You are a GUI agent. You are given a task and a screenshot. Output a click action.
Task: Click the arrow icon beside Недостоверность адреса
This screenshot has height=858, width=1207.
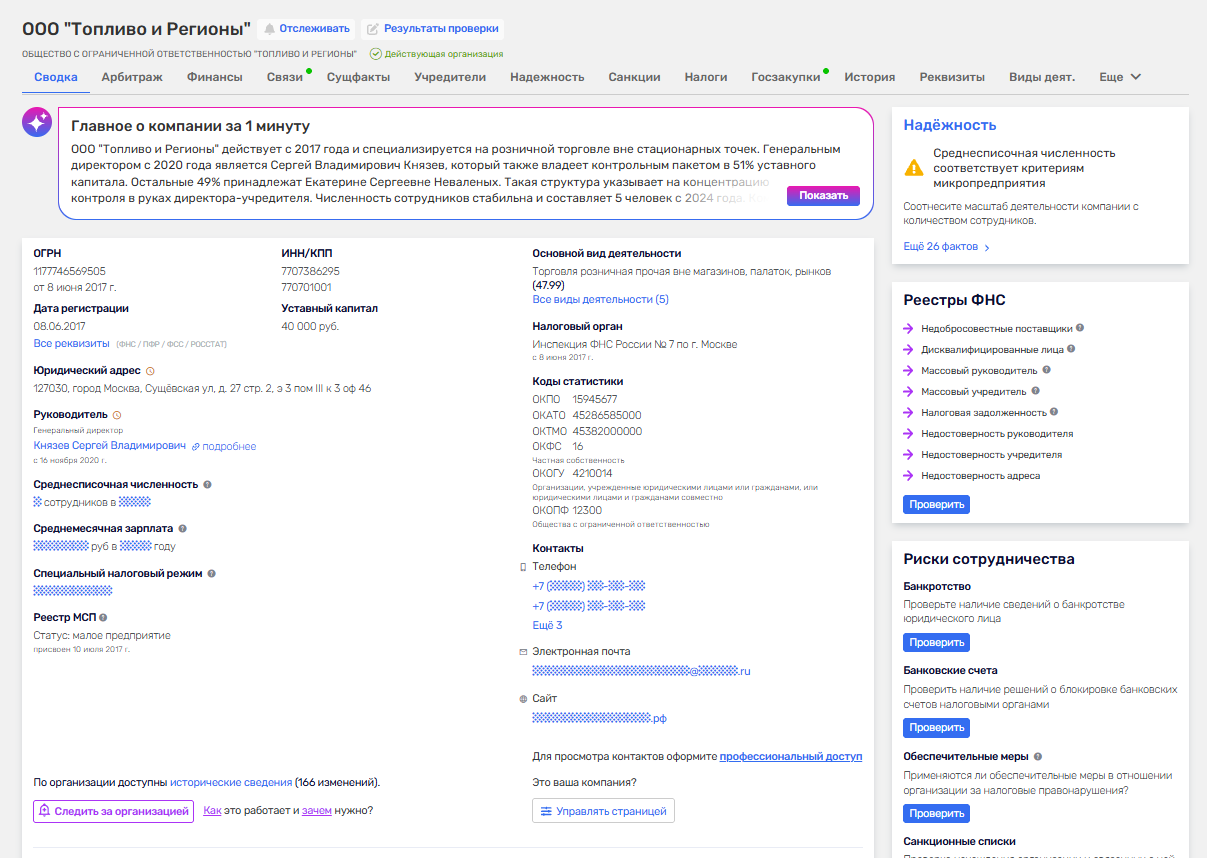tap(908, 476)
